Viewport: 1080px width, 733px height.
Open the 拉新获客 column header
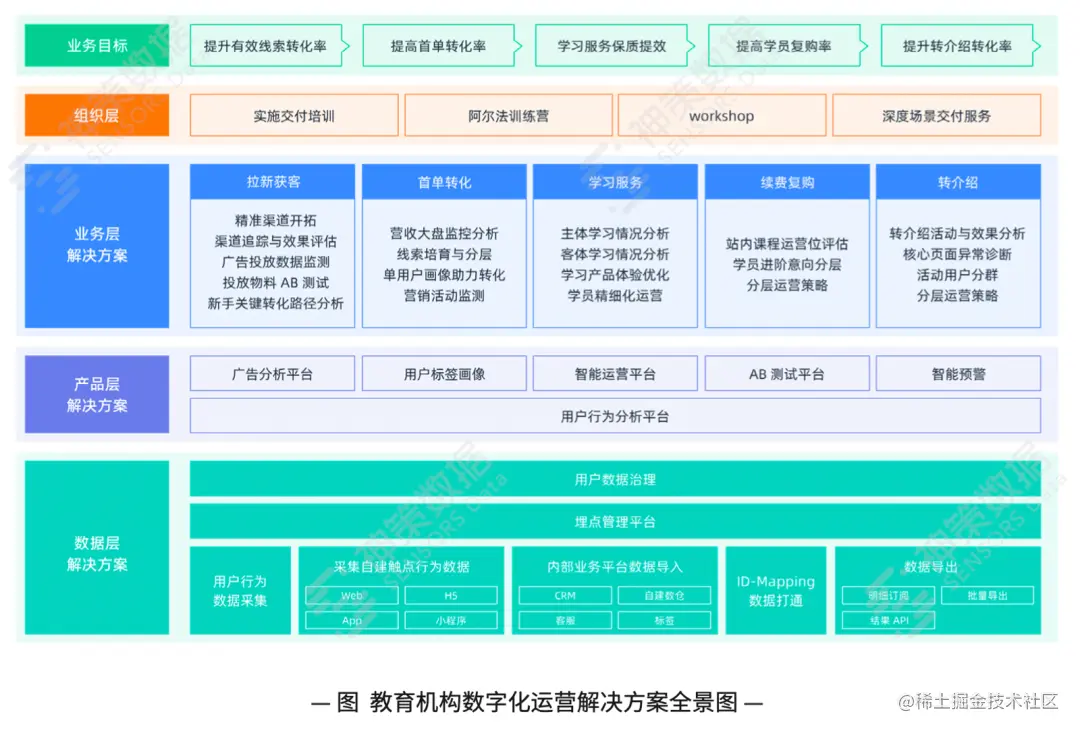tap(273, 182)
